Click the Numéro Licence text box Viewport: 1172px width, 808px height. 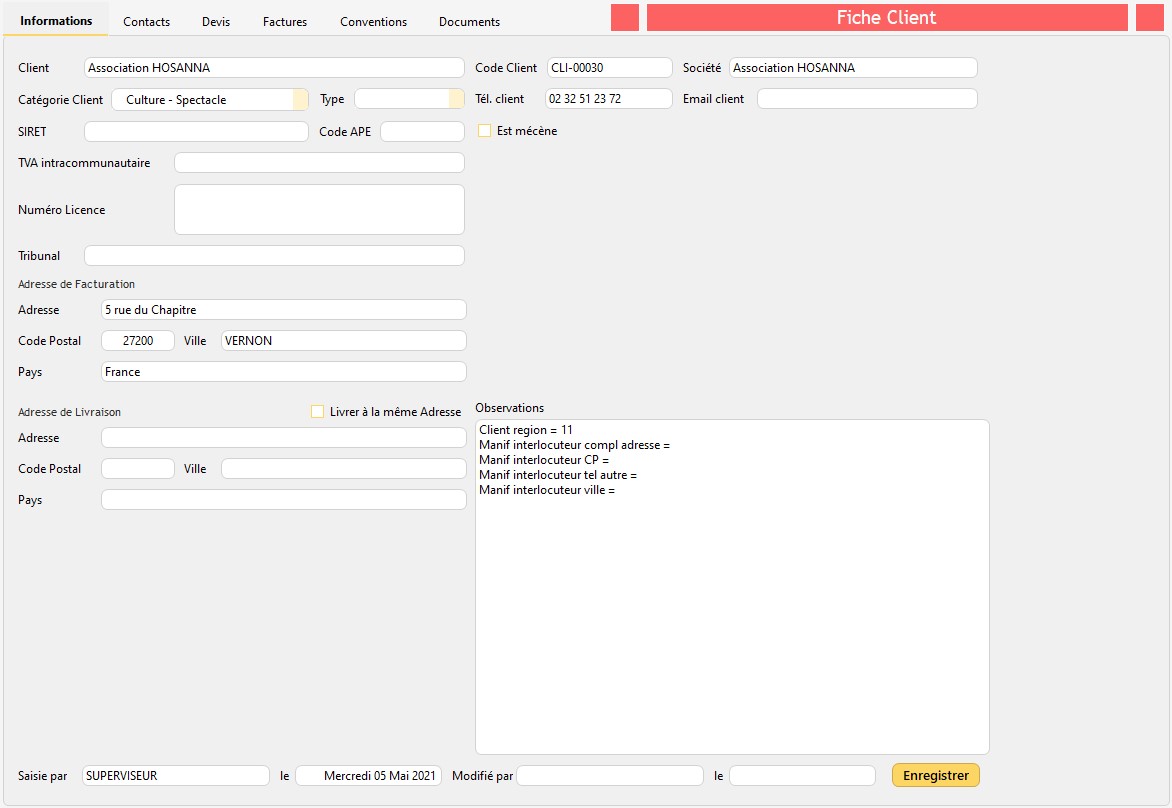(319, 210)
